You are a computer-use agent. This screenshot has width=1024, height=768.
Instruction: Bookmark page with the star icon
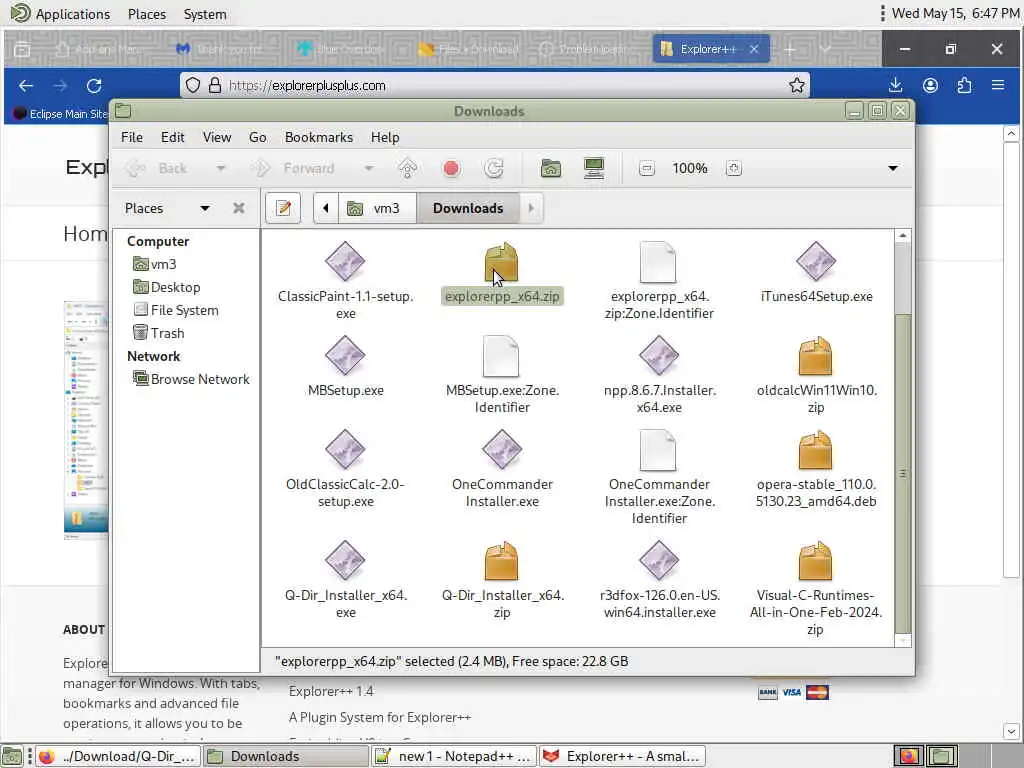[796, 86]
